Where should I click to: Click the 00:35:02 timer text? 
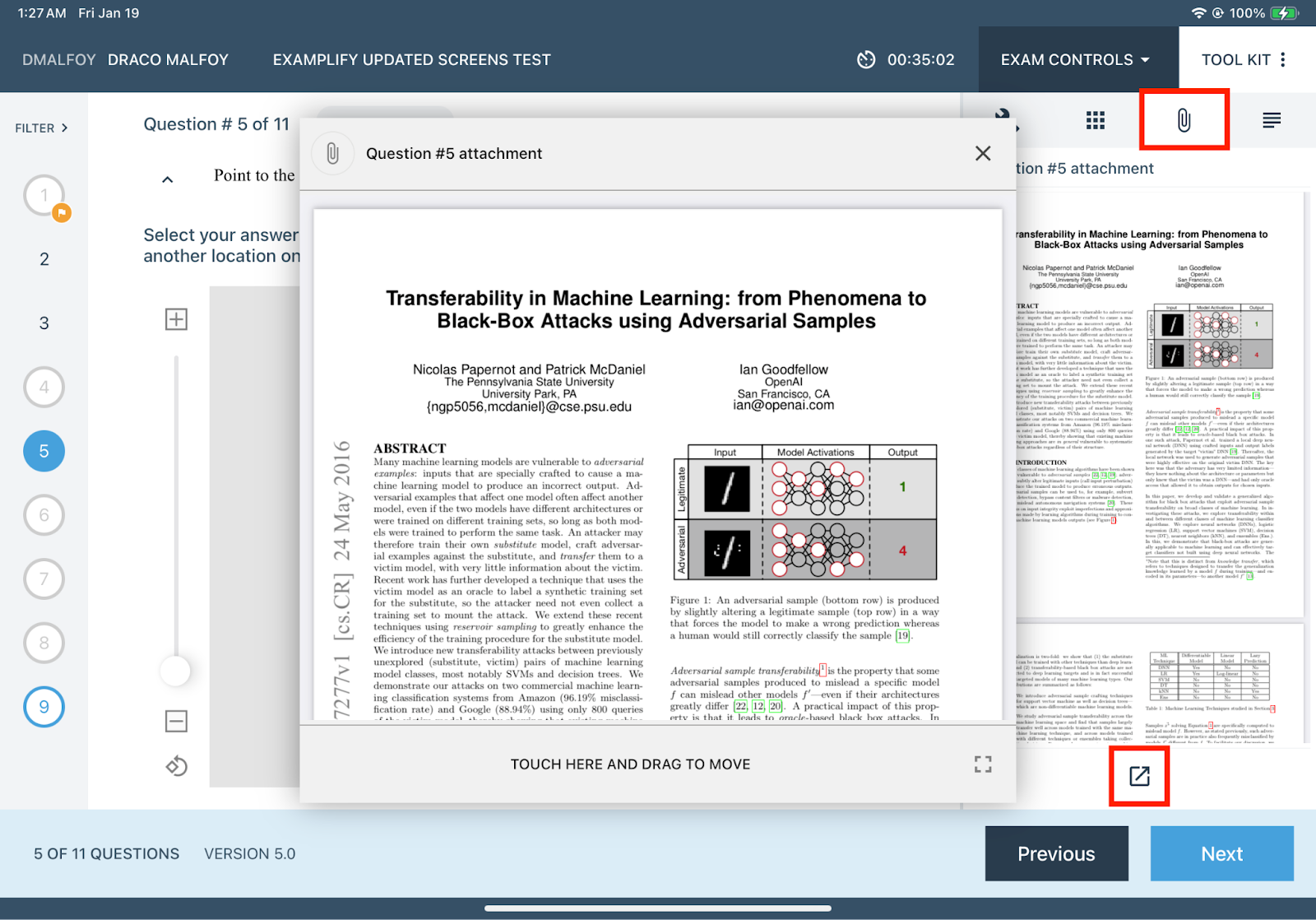921,60
